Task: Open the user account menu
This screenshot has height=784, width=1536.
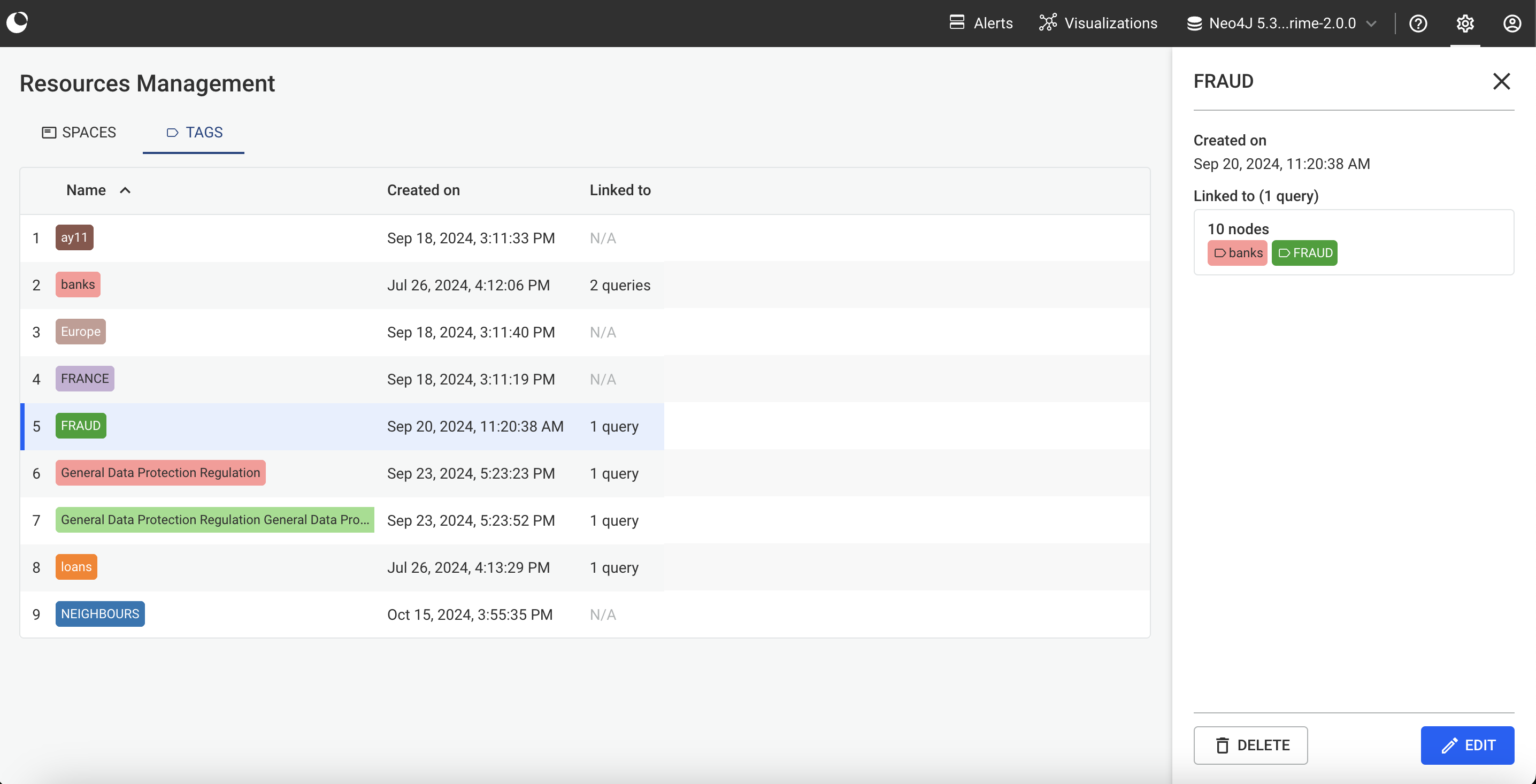Action: tap(1513, 23)
